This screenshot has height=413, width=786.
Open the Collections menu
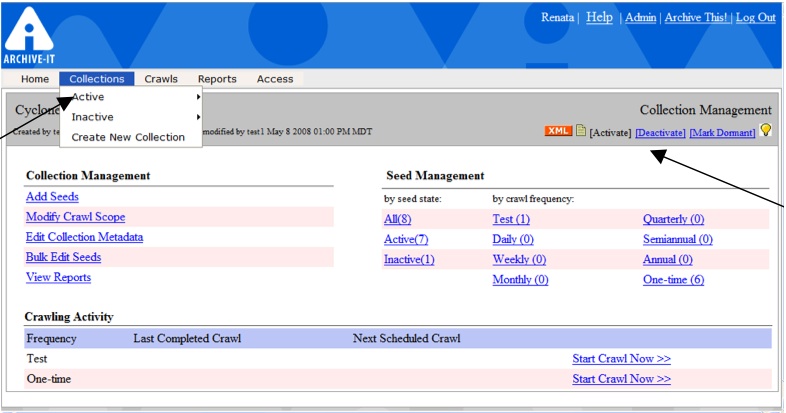tap(97, 79)
